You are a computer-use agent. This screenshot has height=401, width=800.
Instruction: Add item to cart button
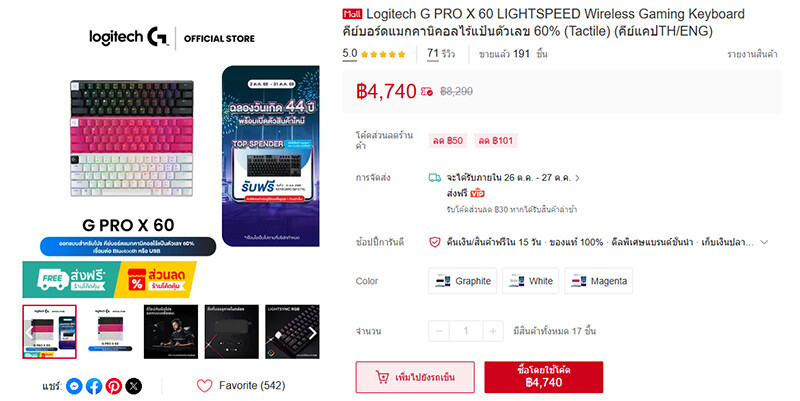click(415, 378)
